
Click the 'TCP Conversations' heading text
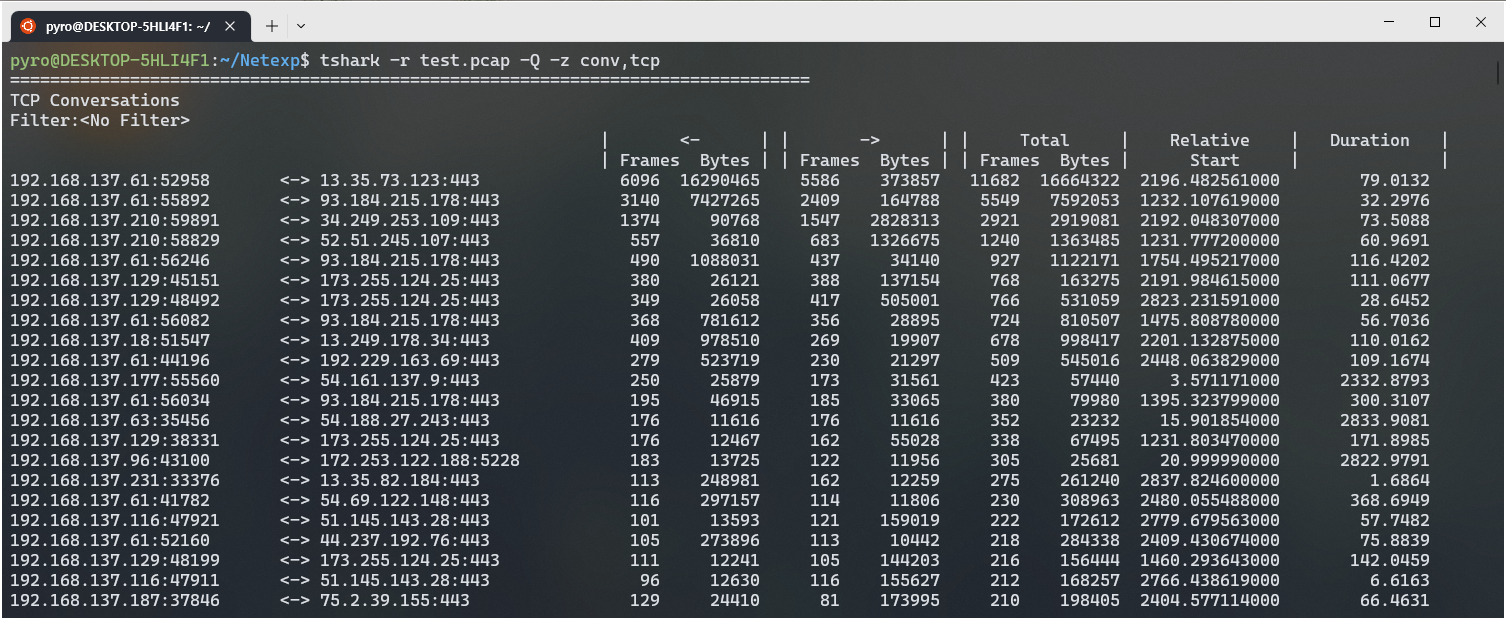(x=95, y=100)
